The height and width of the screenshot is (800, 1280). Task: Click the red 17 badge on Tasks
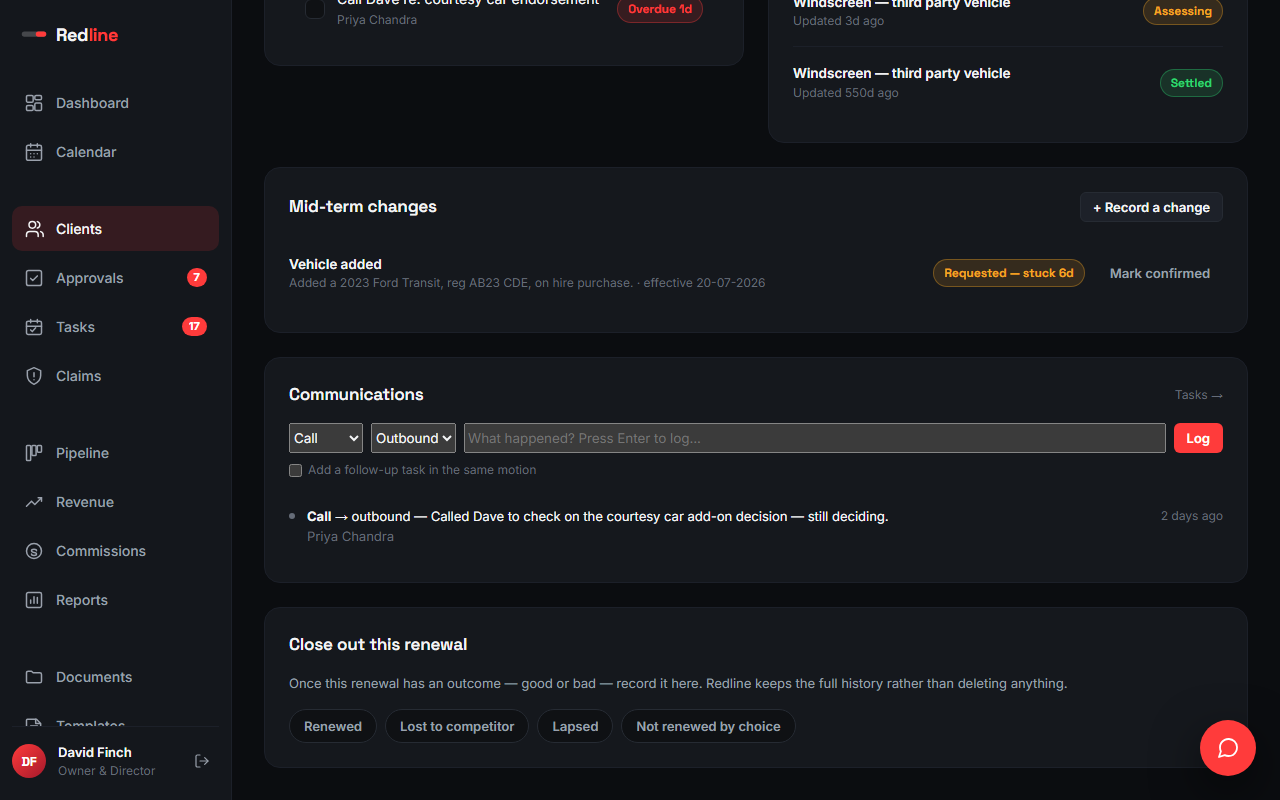coord(194,326)
